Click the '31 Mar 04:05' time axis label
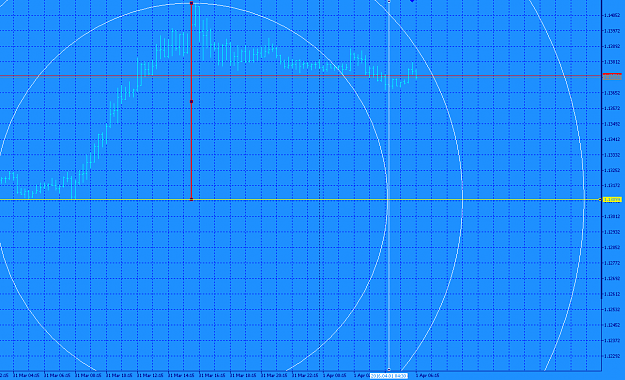The width and height of the screenshot is (625, 380). point(27,376)
